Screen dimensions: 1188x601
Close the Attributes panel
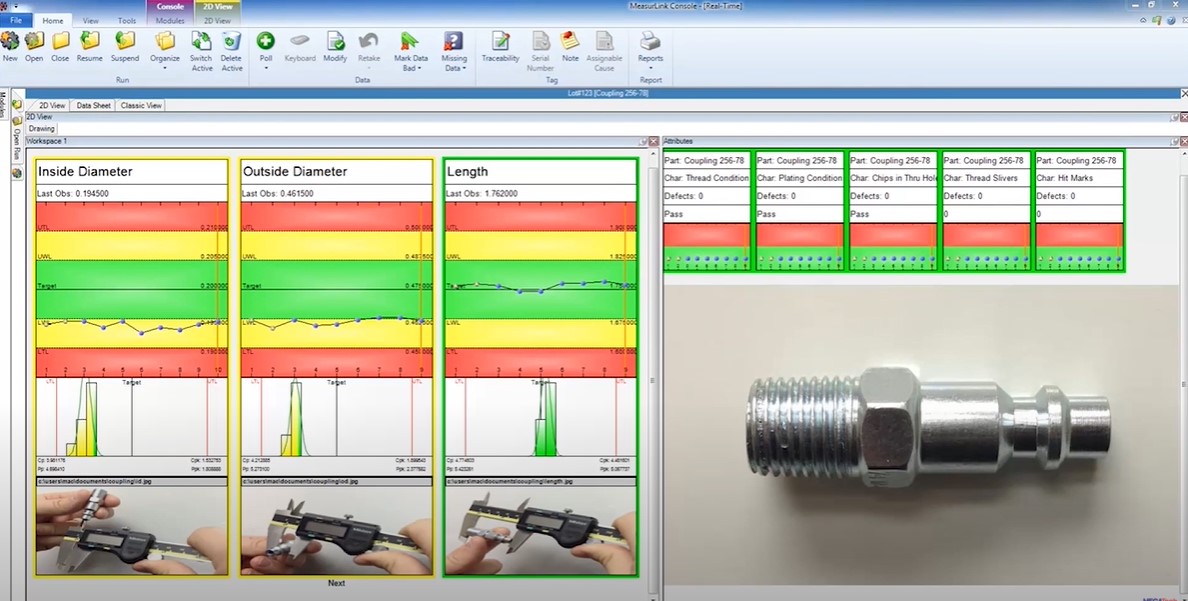1184,141
